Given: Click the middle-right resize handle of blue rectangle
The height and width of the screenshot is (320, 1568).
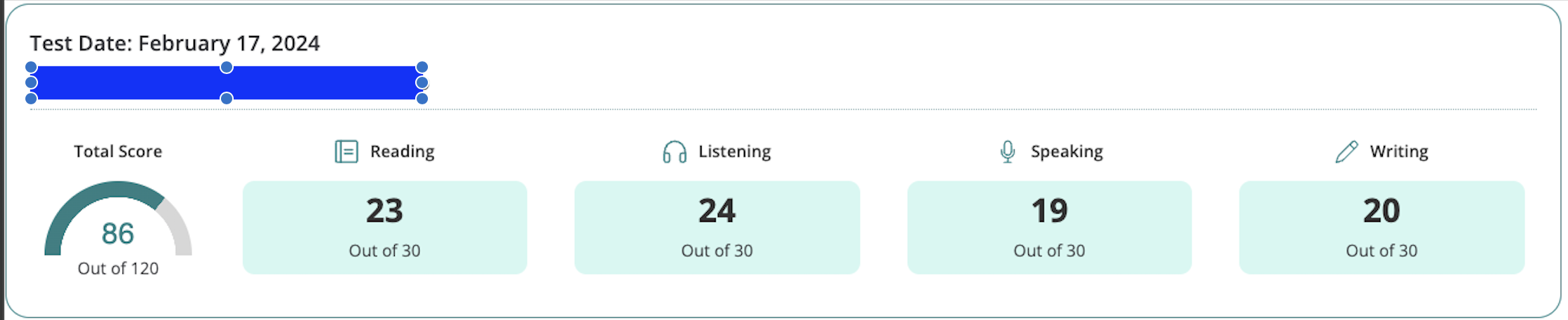Looking at the screenshot, I should click(422, 82).
